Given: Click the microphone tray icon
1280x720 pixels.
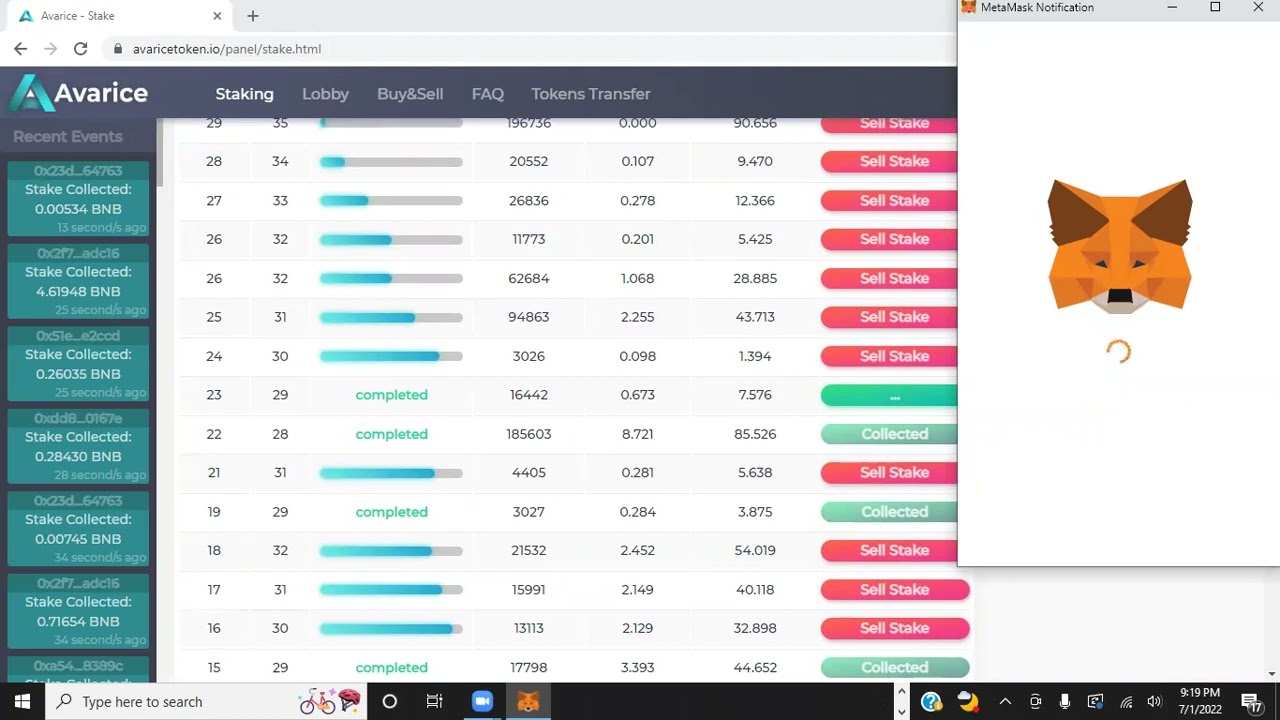Looking at the screenshot, I should (1065, 702).
